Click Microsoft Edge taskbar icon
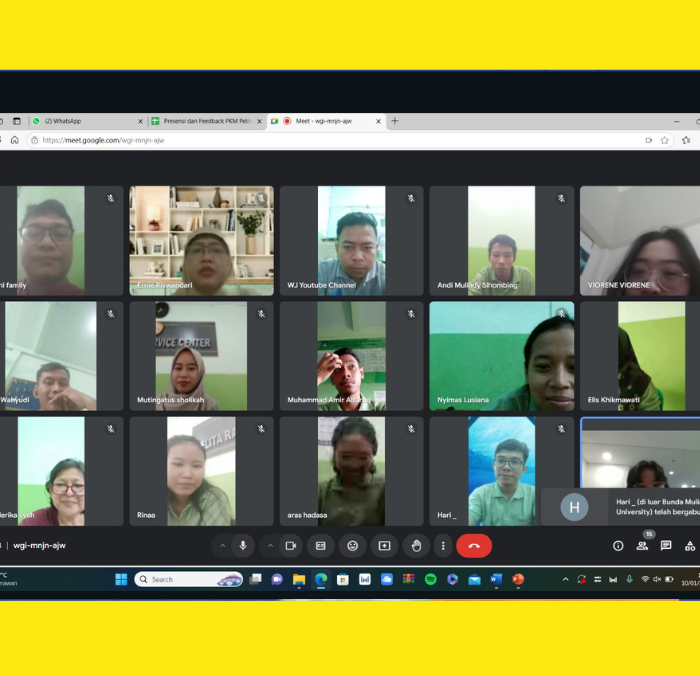 pyautogui.click(x=321, y=579)
